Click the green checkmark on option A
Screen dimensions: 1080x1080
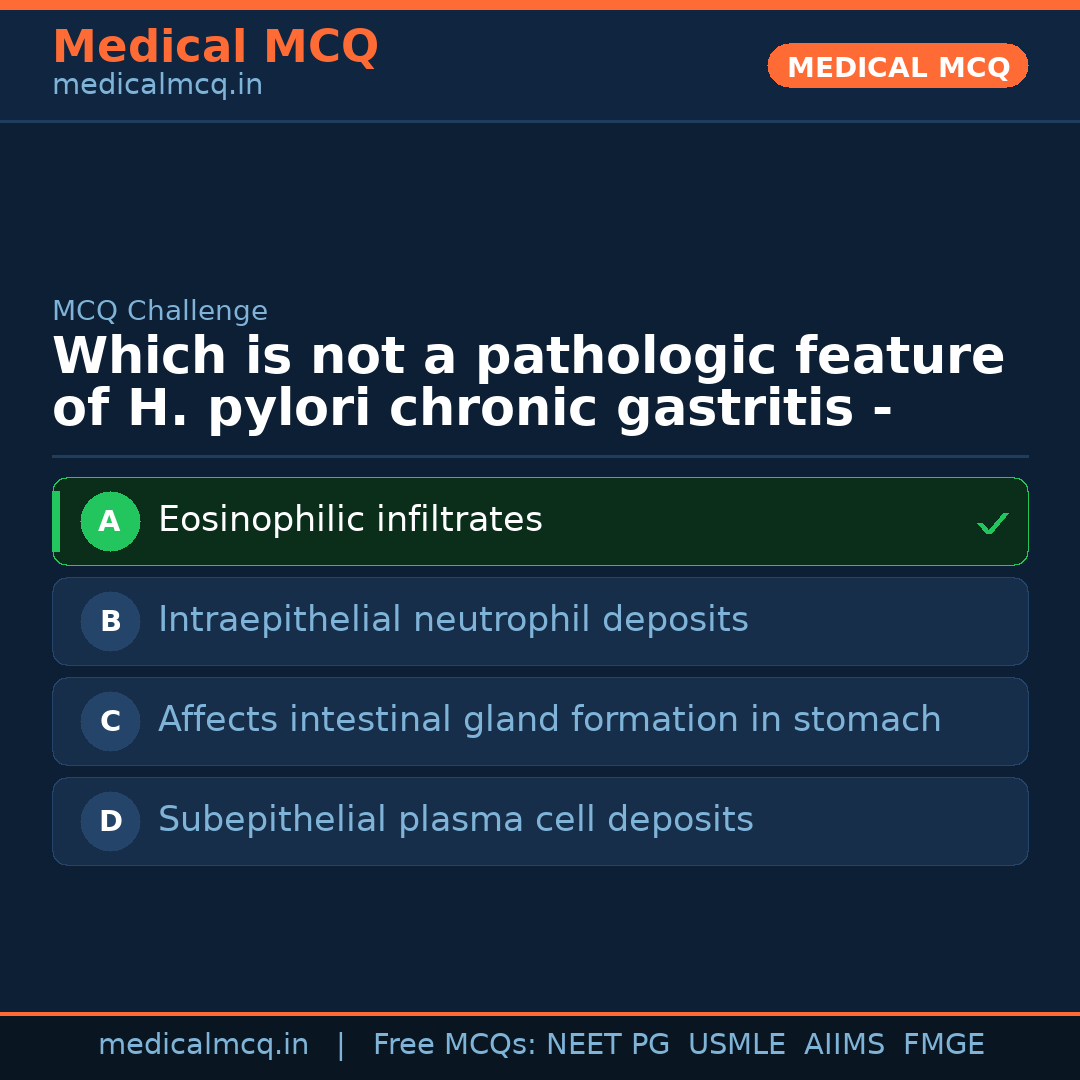(992, 521)
